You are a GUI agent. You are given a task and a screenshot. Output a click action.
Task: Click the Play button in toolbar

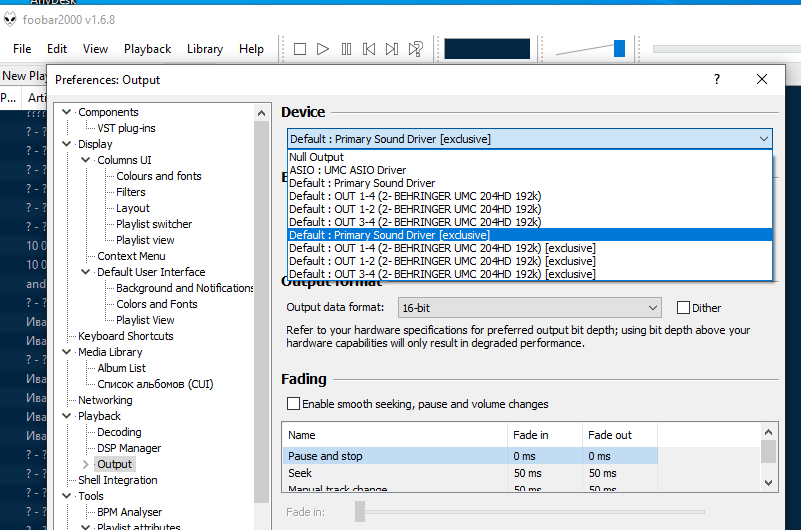coord(323,49)
